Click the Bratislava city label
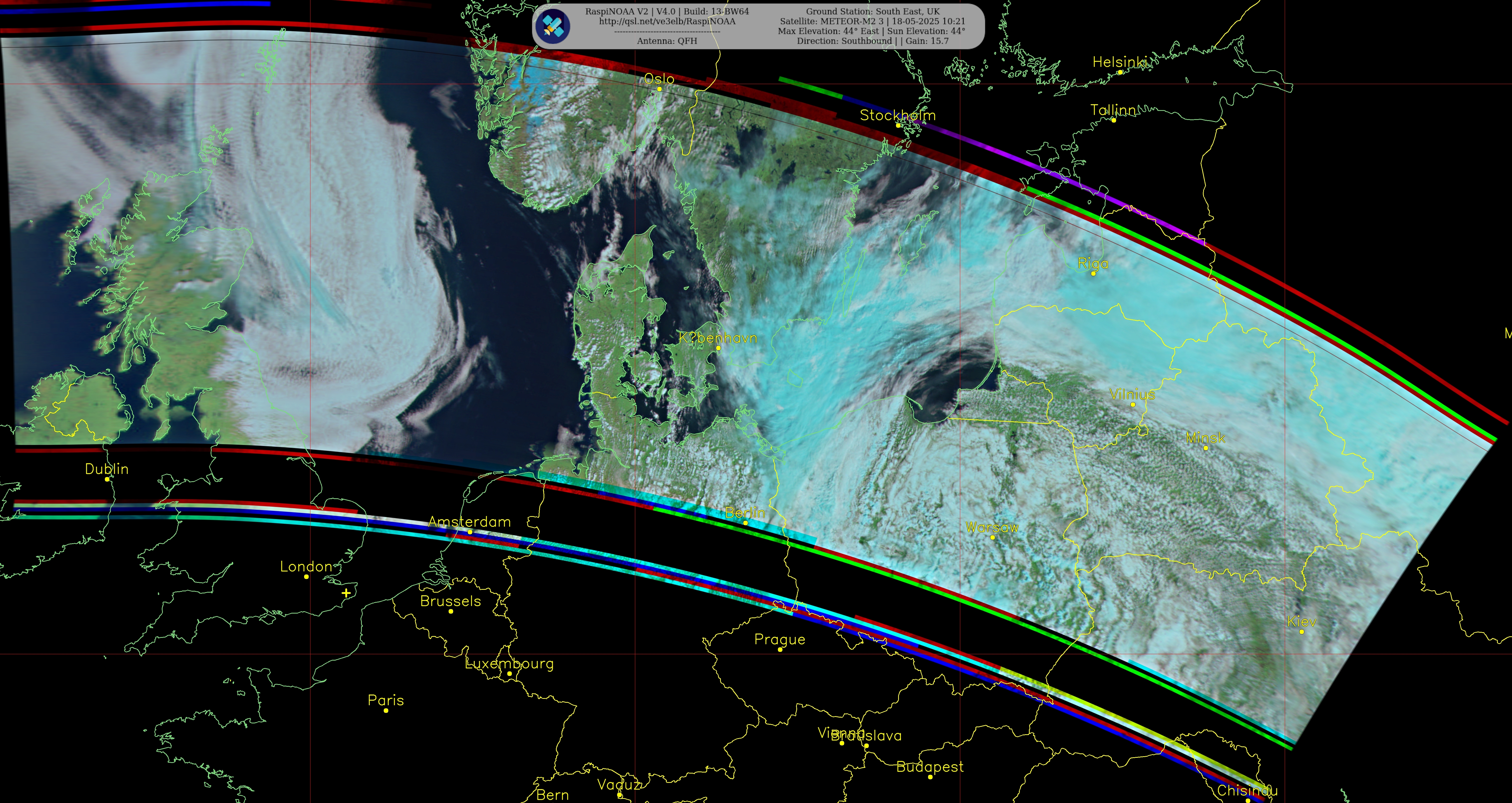The image size is (1512, 803). click(x=866, y=736)
